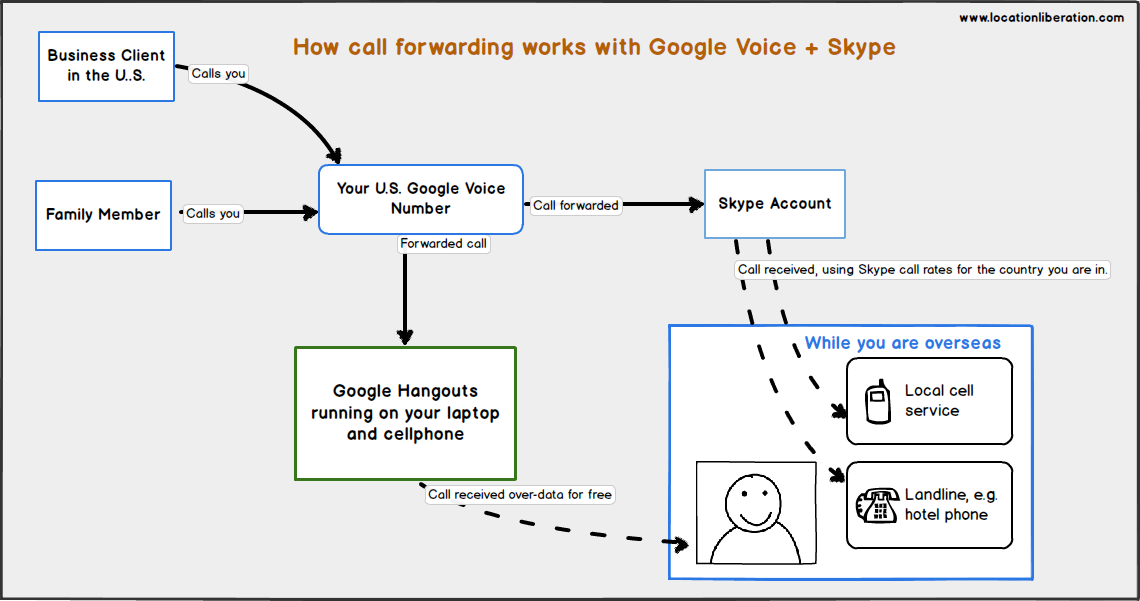The width and height of the screenshot is (1140, 601).
Task: Select the 'Forwarded call' label
Action: 443,243
